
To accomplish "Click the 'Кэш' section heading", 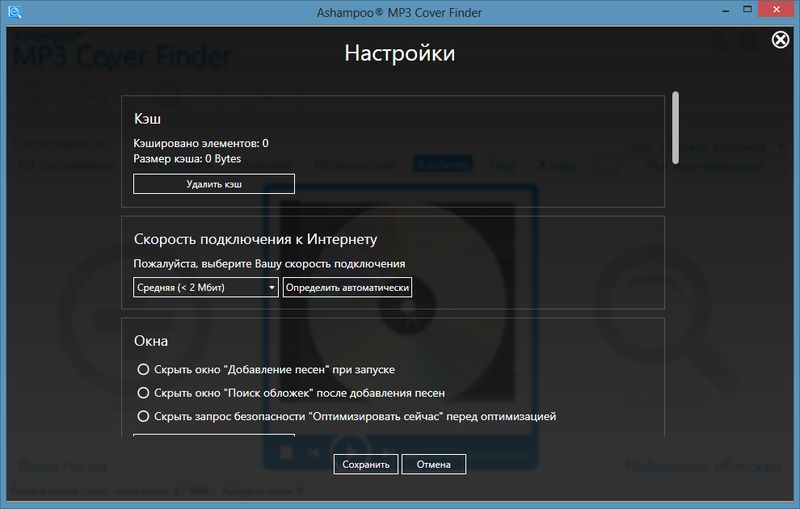I will (x=147, y=119).
